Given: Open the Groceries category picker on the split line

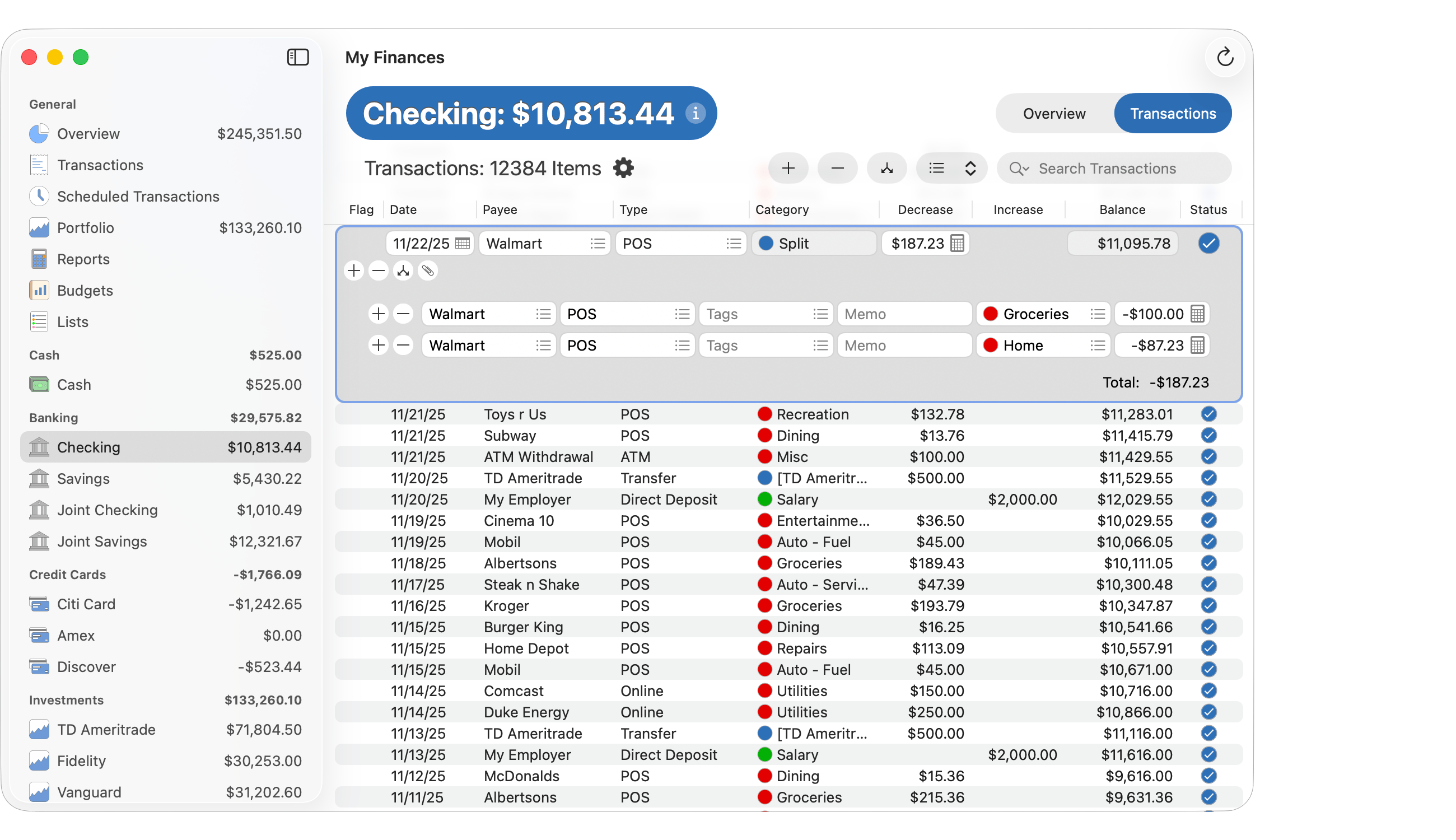Looking at the screenshot, I should [x=1098, y=313].
